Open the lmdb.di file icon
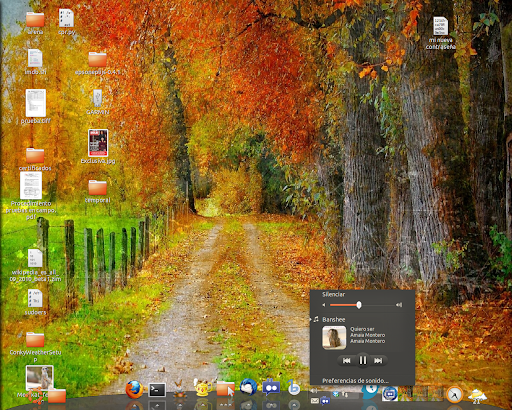The width and height of the screenshot is (512, 410). click(35, 58)
